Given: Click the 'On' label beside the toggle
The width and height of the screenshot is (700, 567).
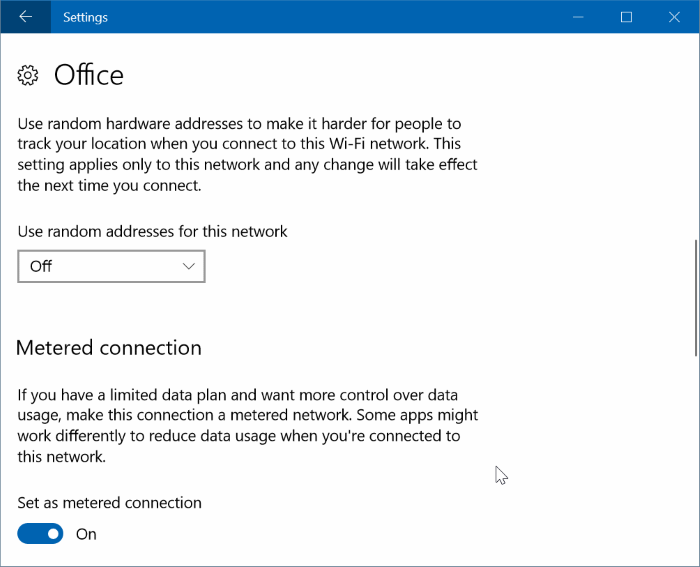Looking at the screenshot, I should (x=86, y=534).
